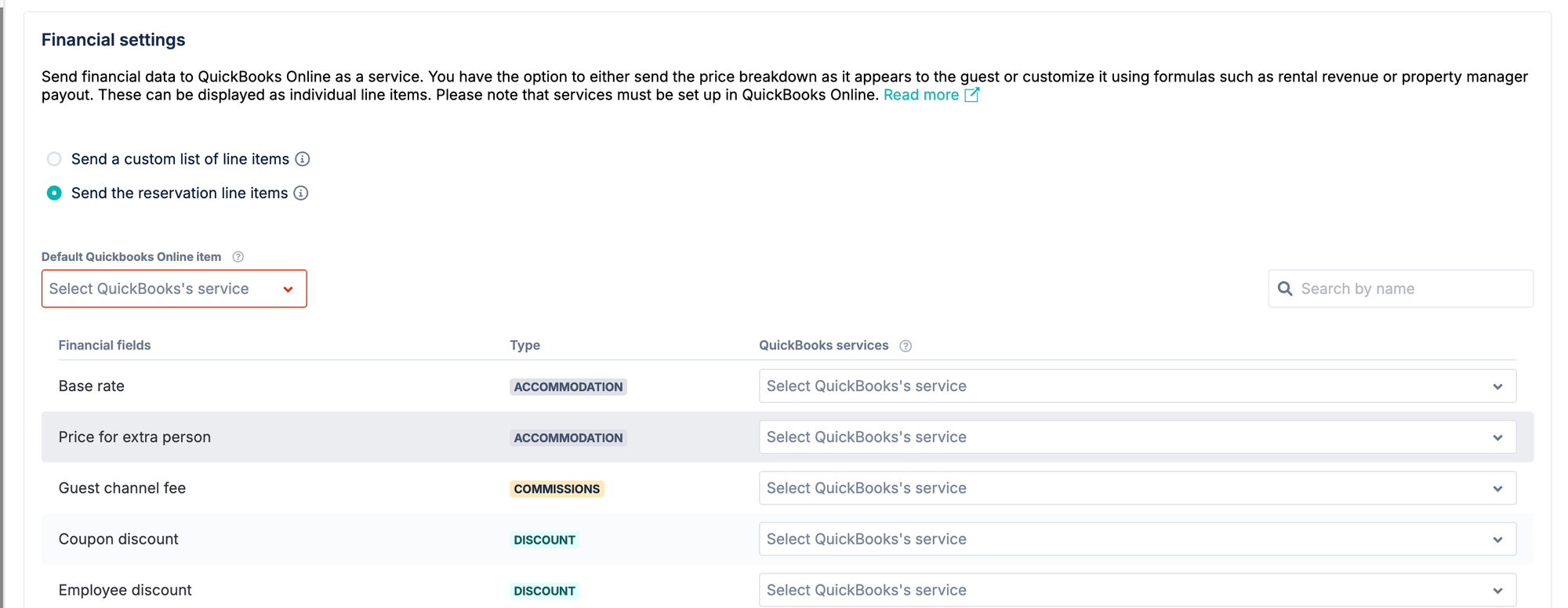Click the Financial fields column header
This screenshot has width=1568, height=608.
(104, 345)
